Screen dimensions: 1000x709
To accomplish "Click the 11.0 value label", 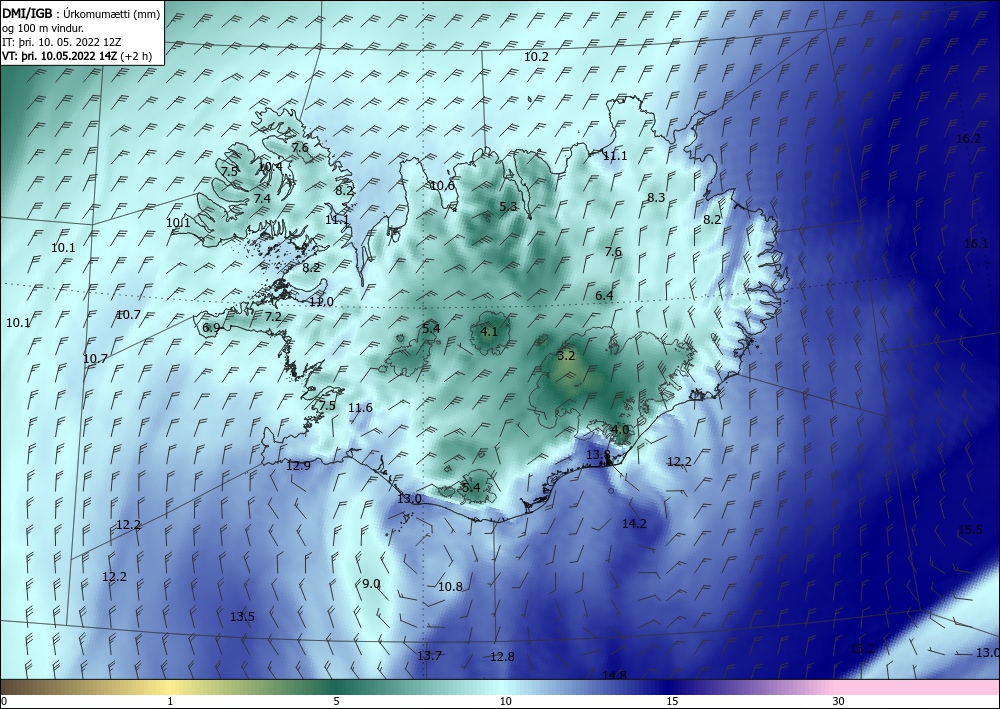I will pyautogui.click(x=321, y=302).
